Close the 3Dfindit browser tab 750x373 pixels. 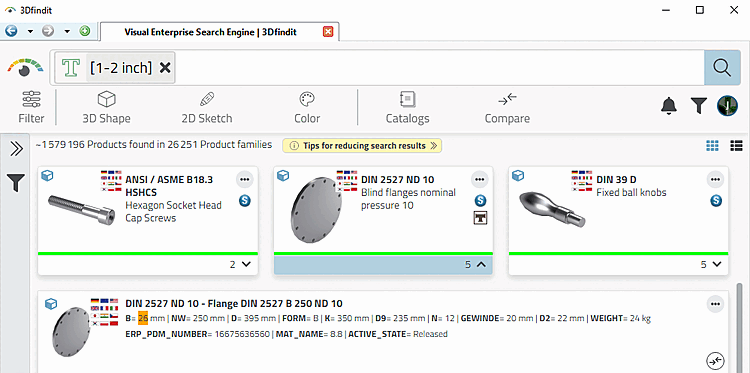pos(328,32)
